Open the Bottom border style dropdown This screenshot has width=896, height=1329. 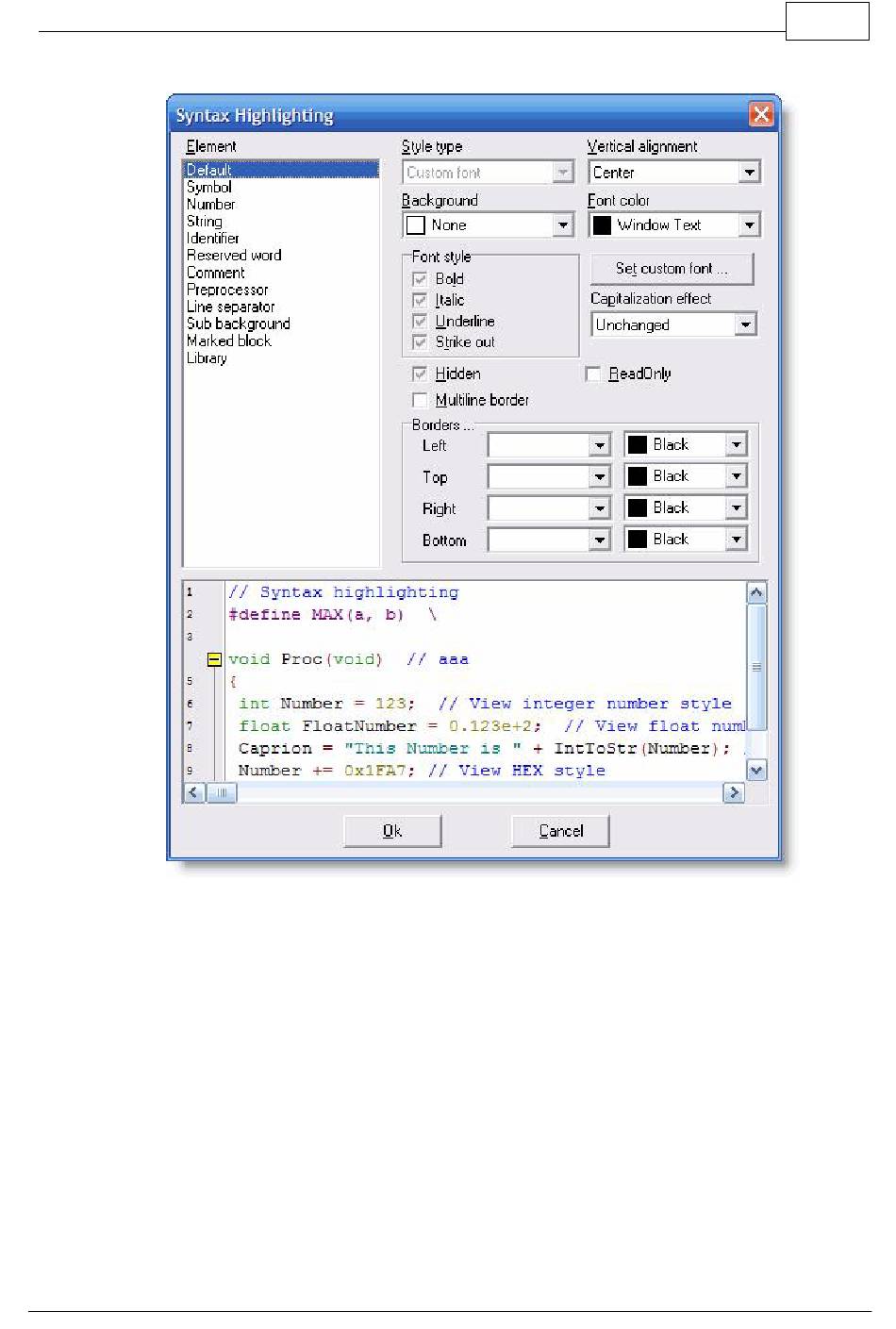[x=600, y=540]
